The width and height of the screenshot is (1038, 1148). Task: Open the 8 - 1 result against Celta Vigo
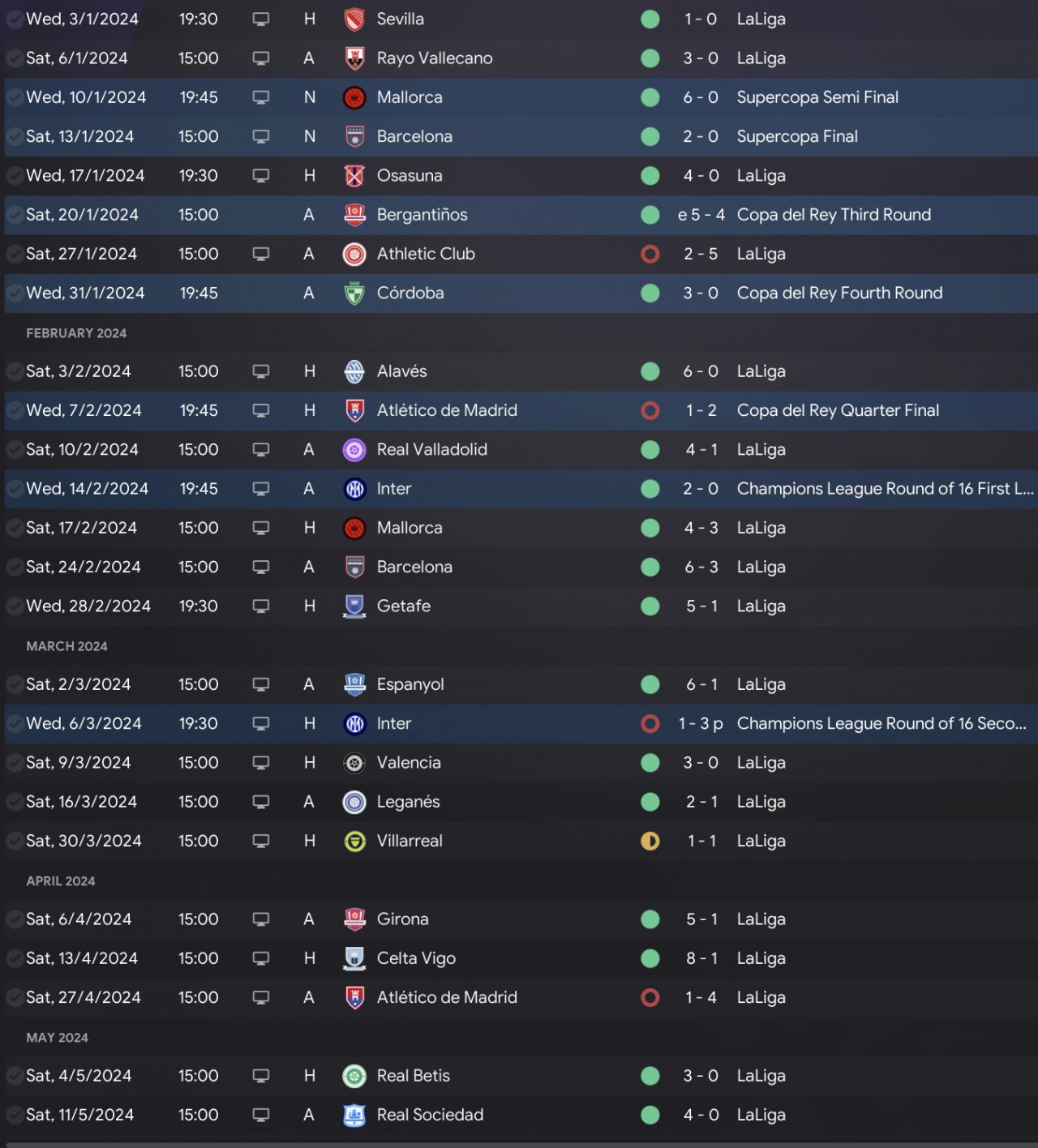pos(701,958)
